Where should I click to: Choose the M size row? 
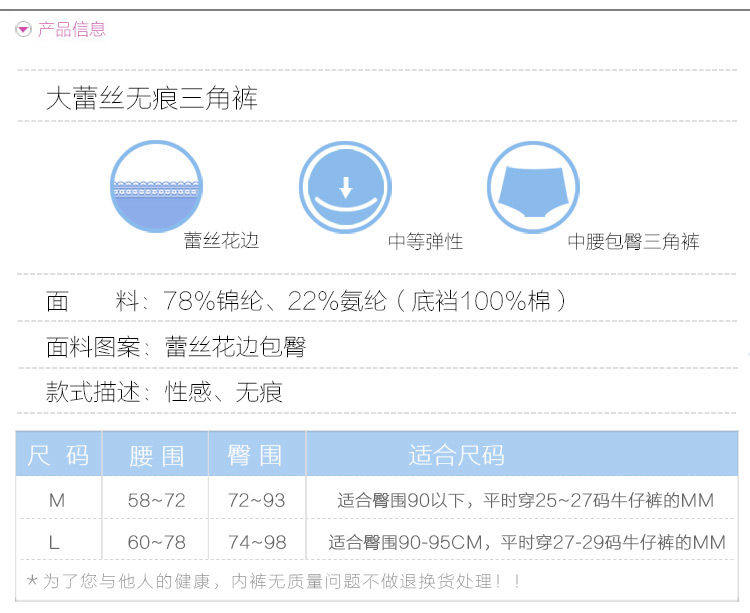coord(57,500)
